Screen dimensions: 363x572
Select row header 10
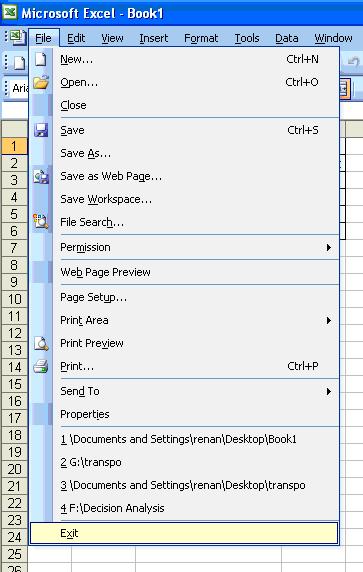pos(14,299)
